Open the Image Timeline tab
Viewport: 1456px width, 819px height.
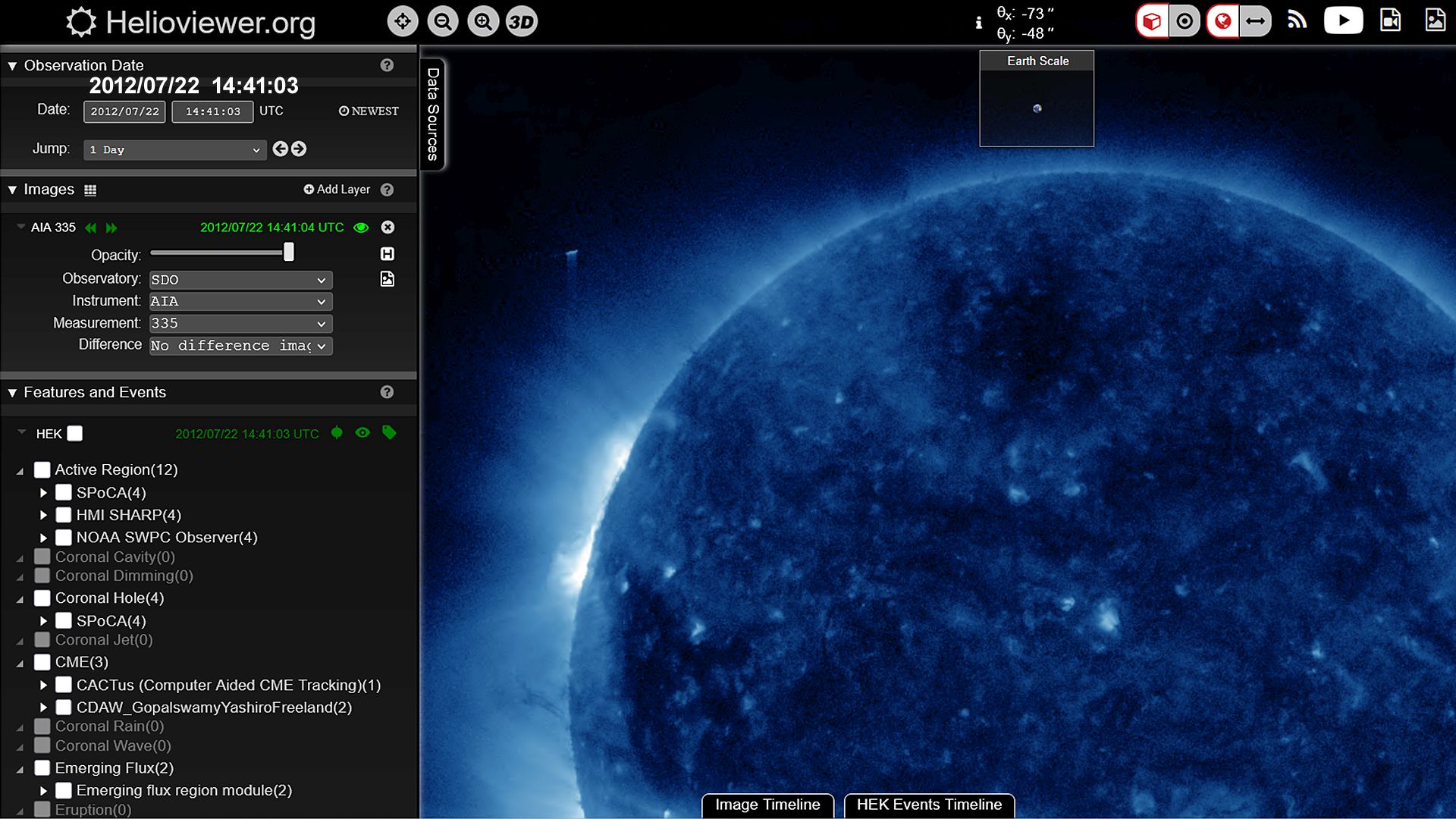click(x=767, y=805)
